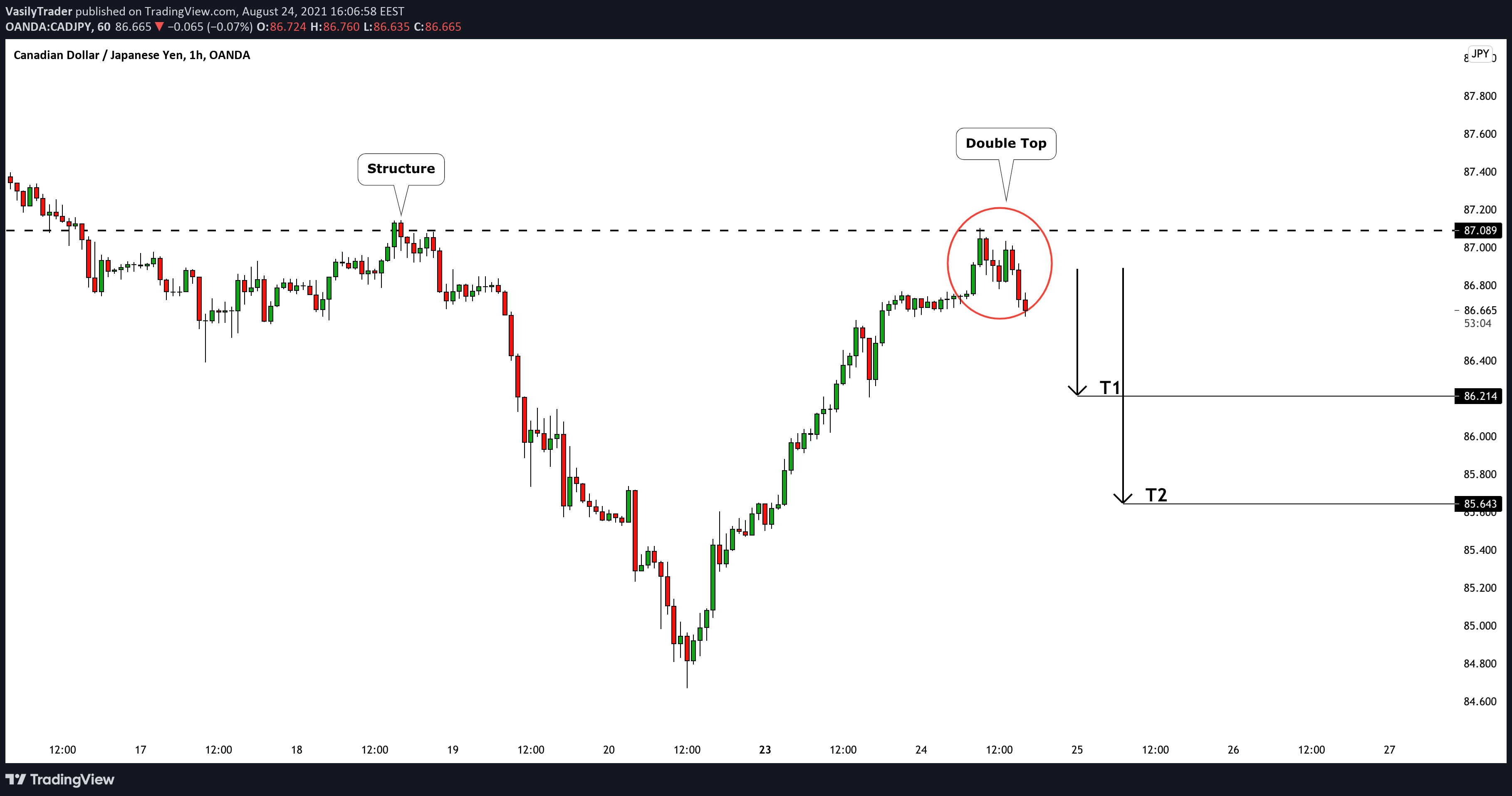Click the close value C:86.665
Image resolution: width=1512 pixels, height=796 pixels.
tap(437, 27)
